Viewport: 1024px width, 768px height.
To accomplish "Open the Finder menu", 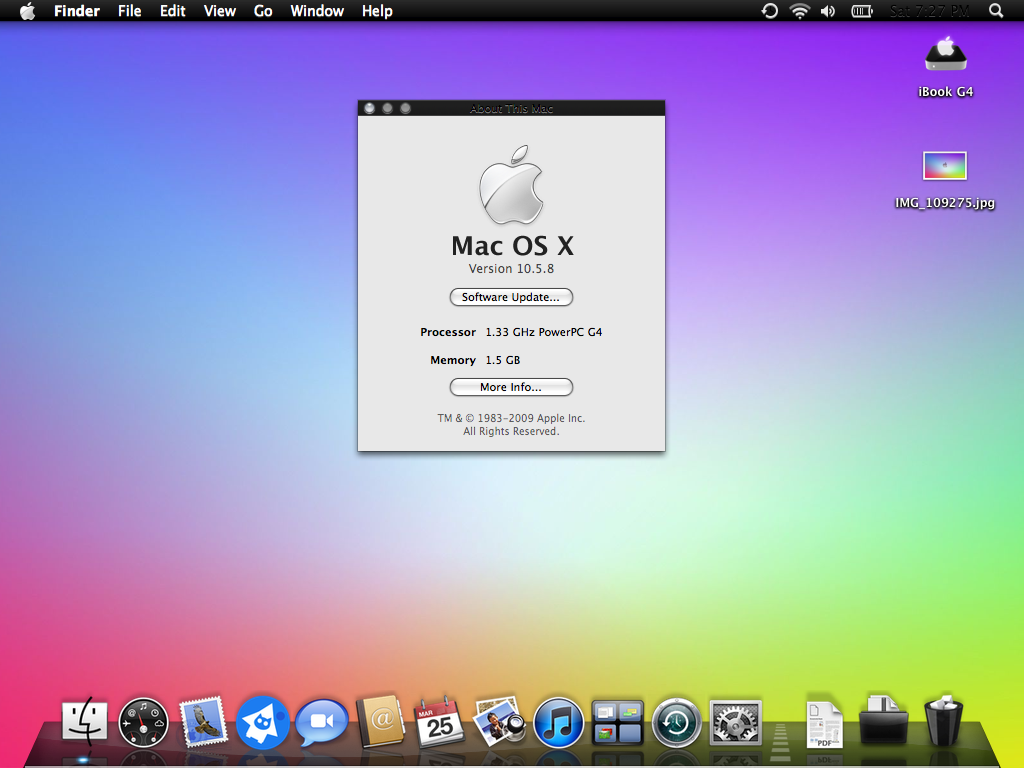I will [77, 11].
